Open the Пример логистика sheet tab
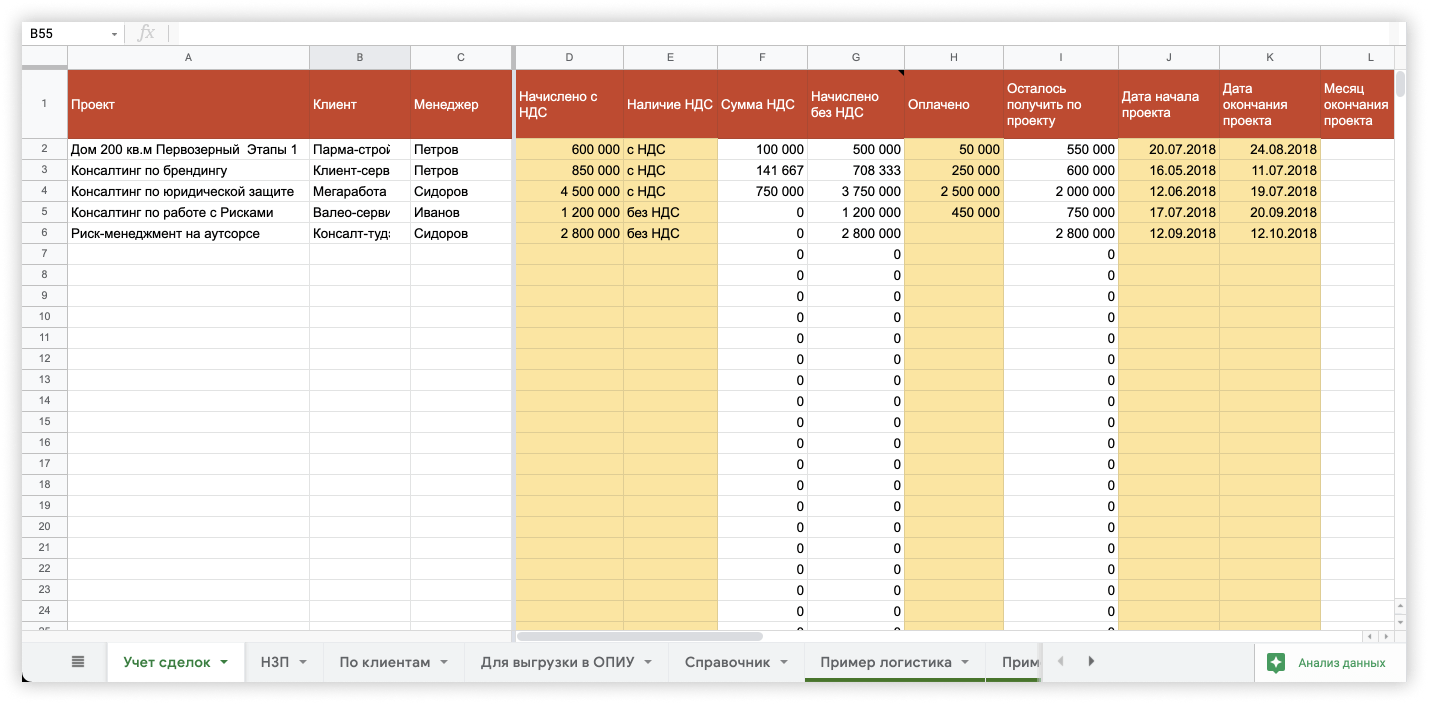Screen dimensions: 1429x704 [885, 662]
